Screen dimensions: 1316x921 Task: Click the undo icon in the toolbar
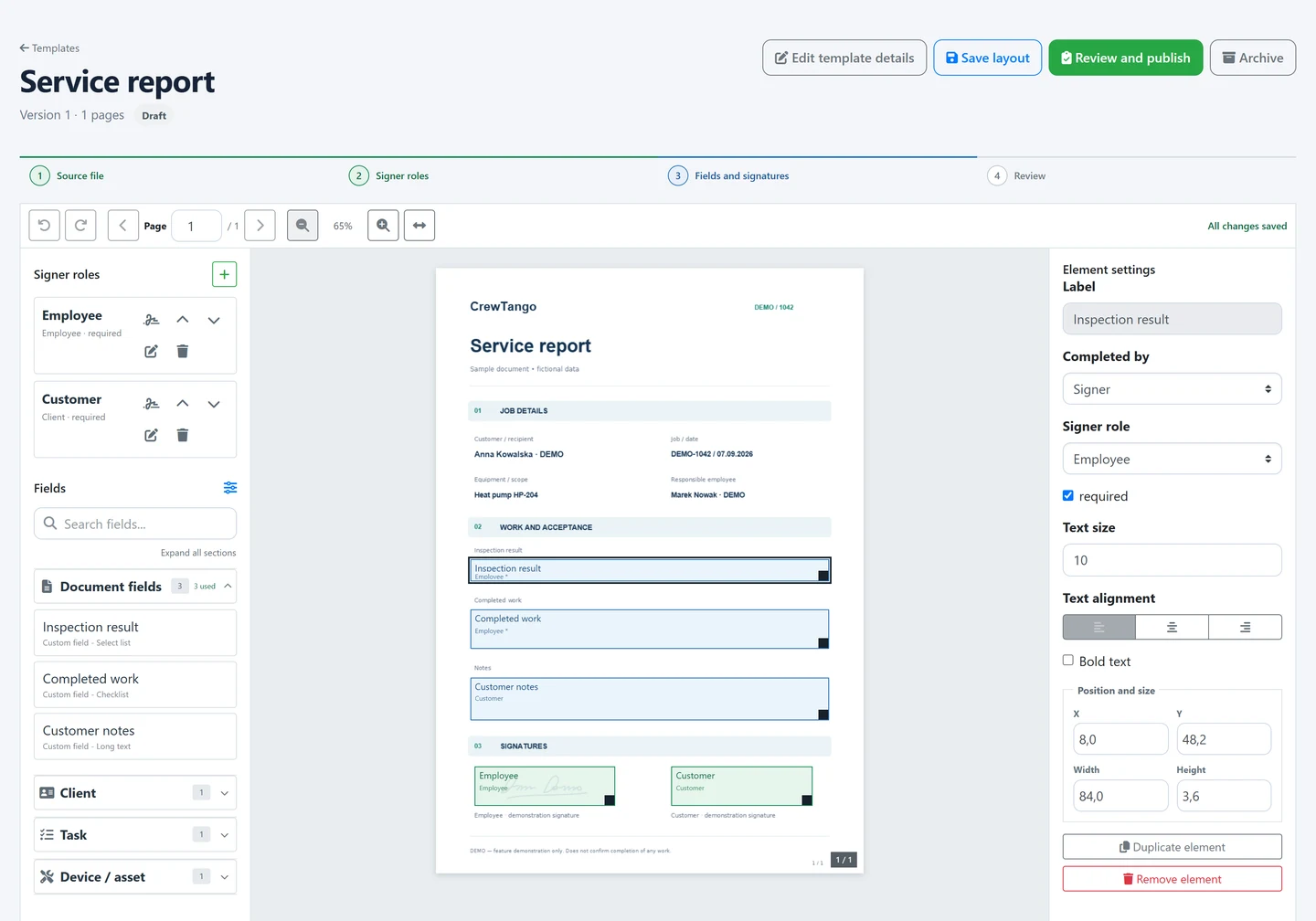pyautogui.click(x=45, y=226)
